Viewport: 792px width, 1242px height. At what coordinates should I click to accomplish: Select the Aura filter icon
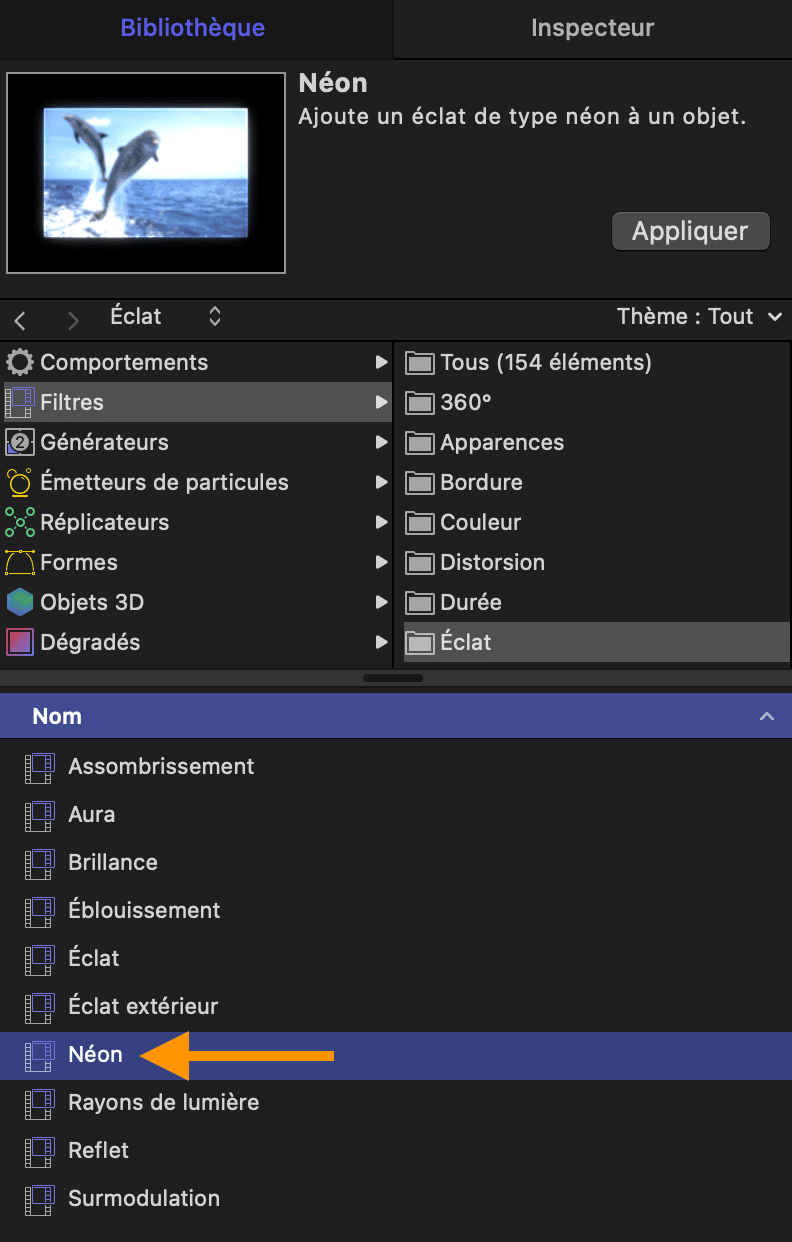[40, 814]
